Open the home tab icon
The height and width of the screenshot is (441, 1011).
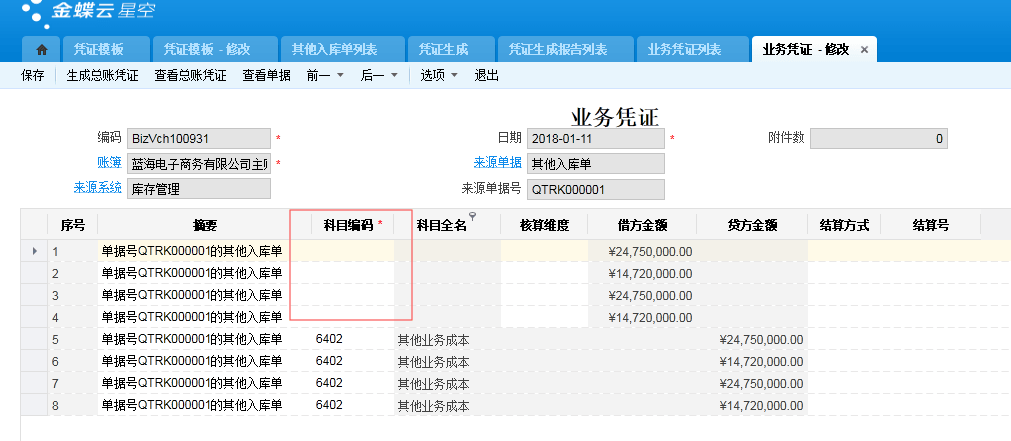coord(41,49)
